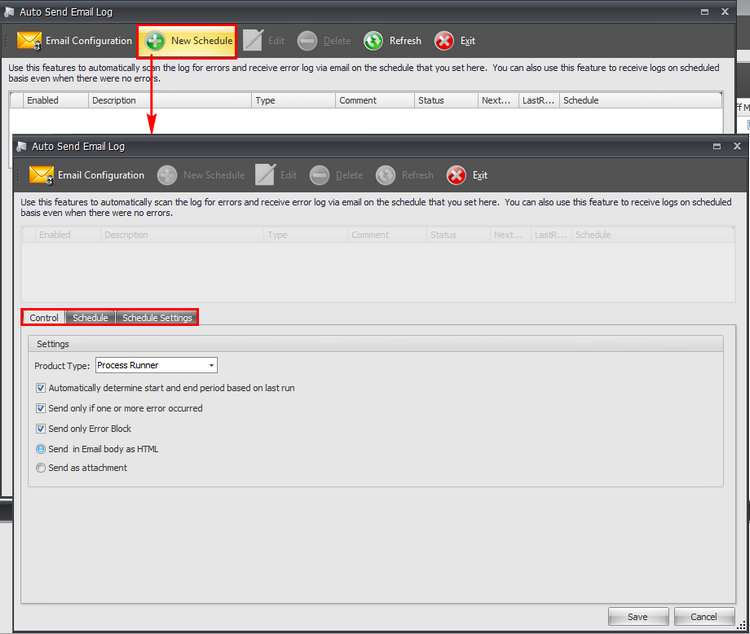This screenshot has width=750, height=634.
Task: Toggle the Send only Error Block checkbox
Action: pos(41,428)
